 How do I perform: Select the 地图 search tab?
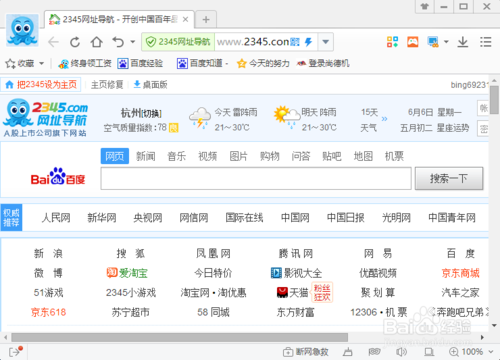[x=363, y=156]
